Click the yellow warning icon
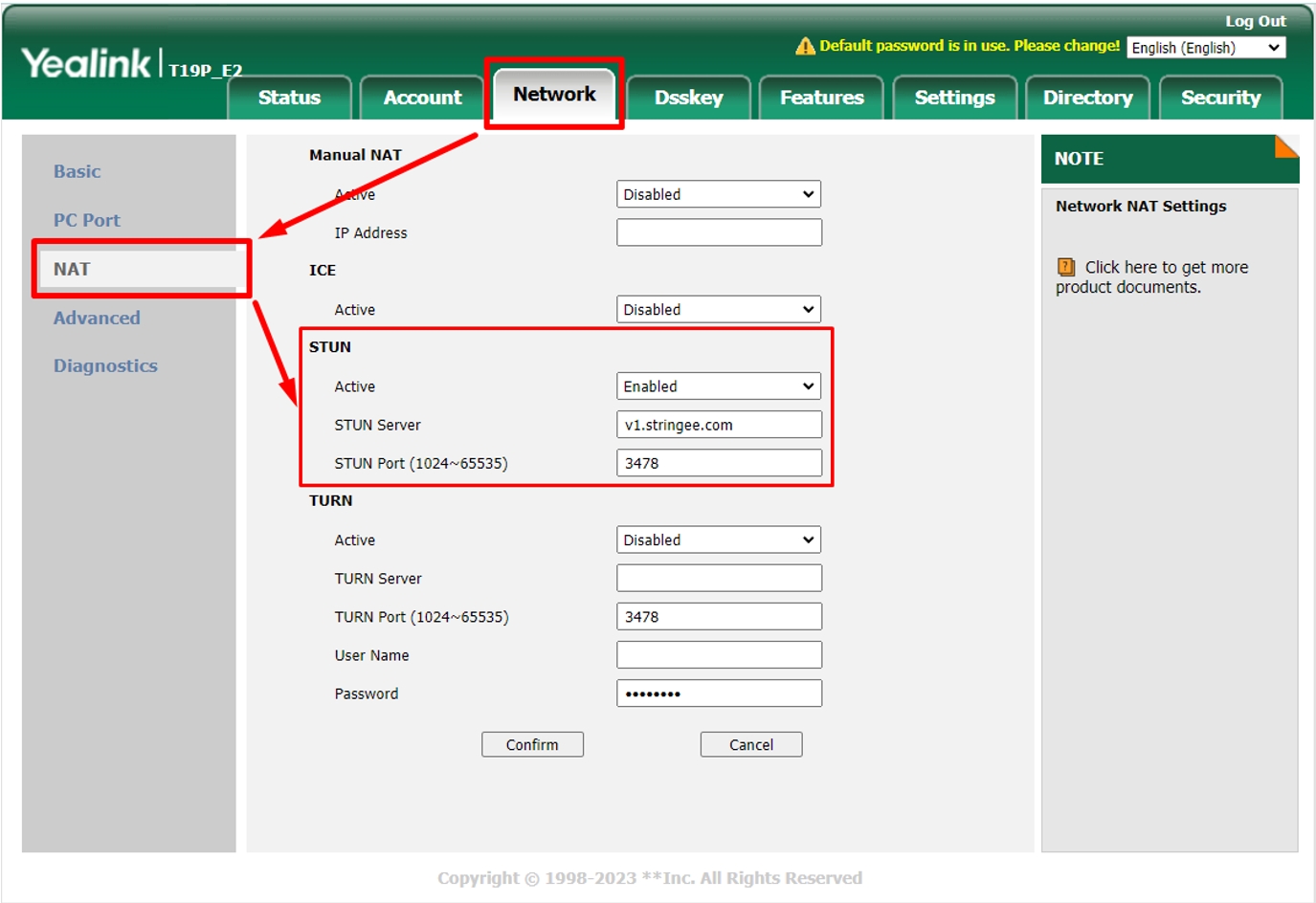This screenshot has height=903, width=1316. pos(805,46)
